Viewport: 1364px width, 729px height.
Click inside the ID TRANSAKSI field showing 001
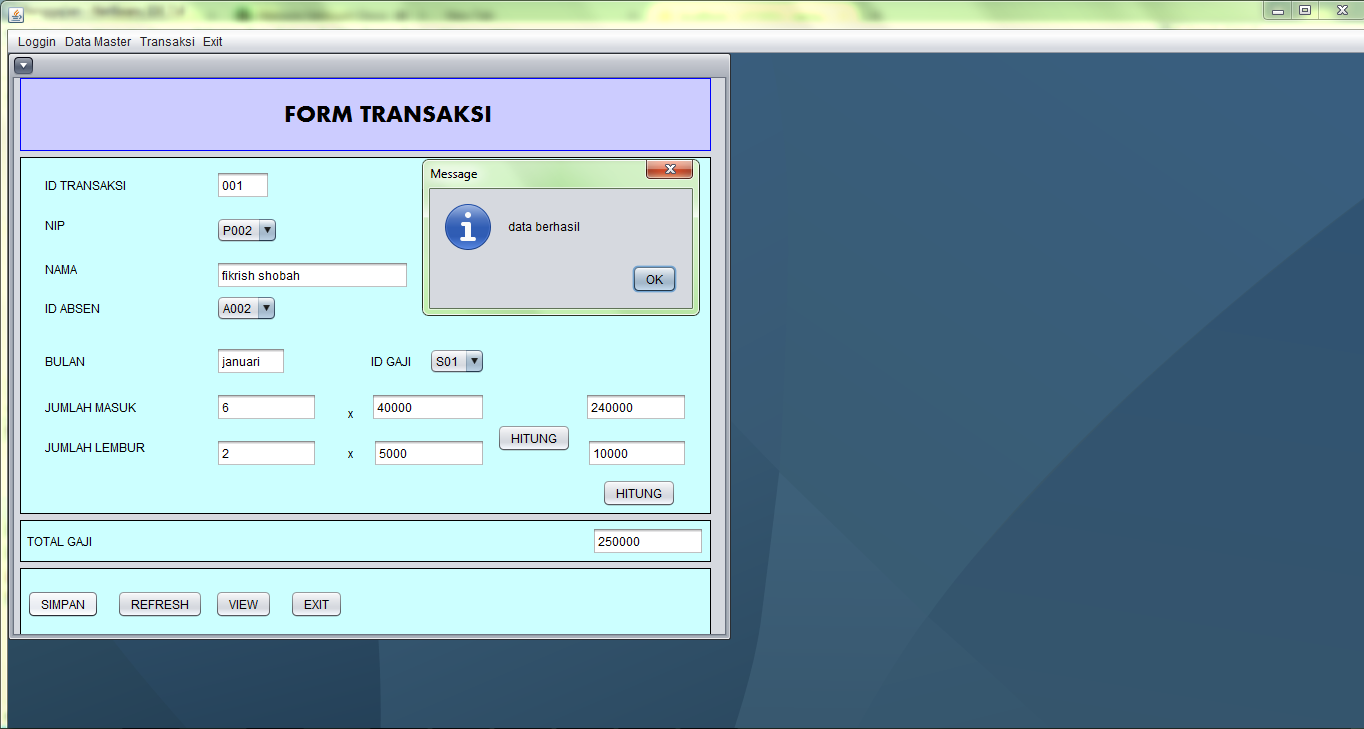click(242, 185)
